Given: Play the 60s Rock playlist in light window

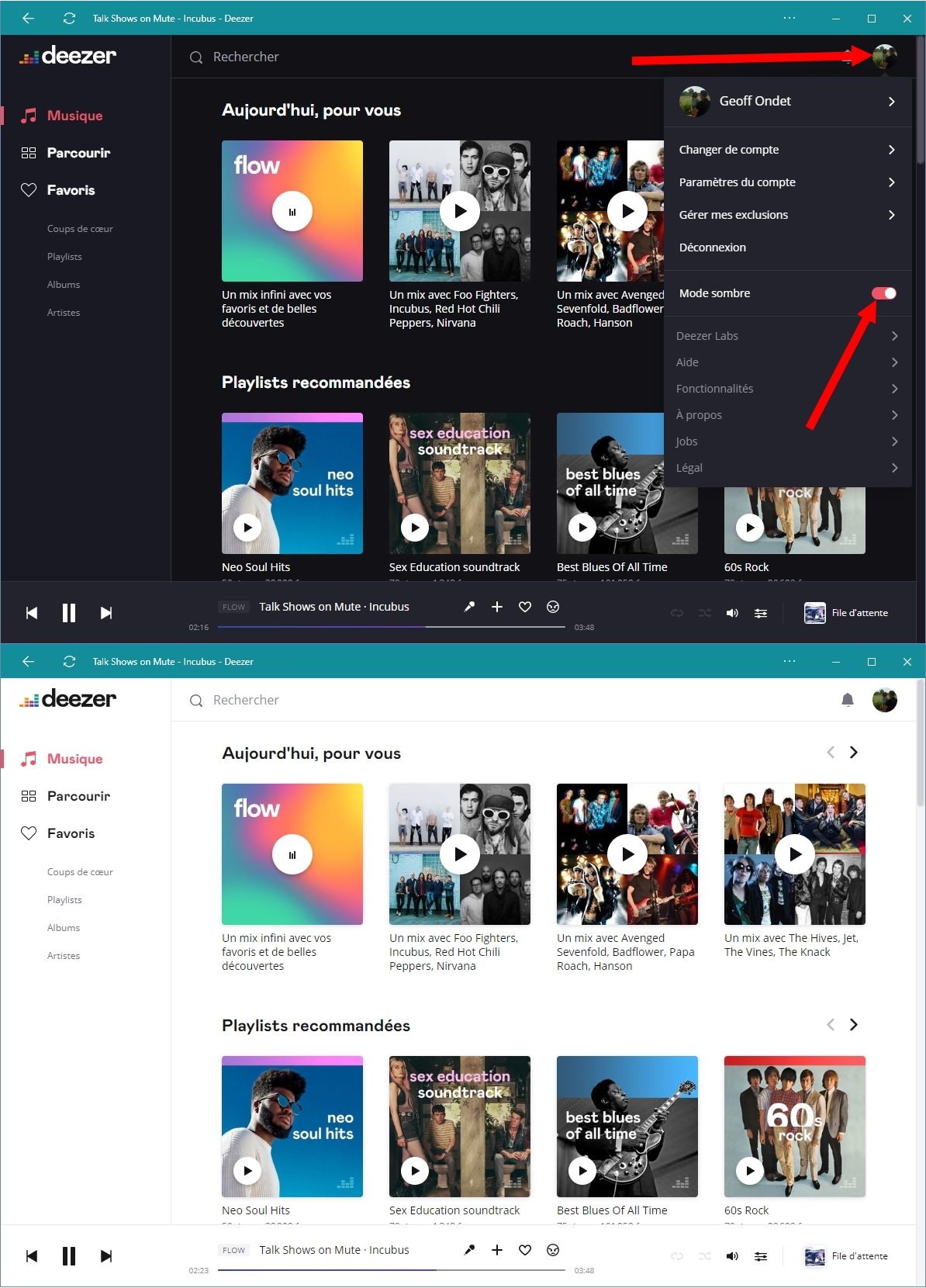Looking at the screenshot, I should (x=750, y=1171).
